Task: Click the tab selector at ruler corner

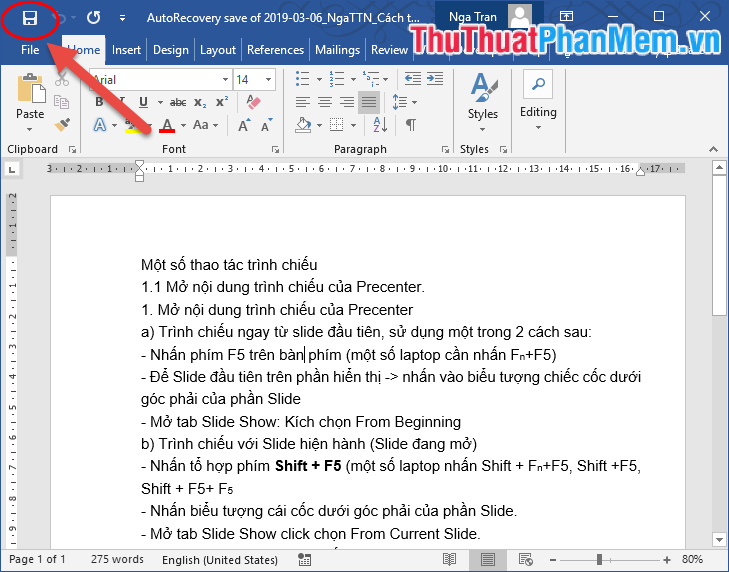Action: [x=13, y=169]
